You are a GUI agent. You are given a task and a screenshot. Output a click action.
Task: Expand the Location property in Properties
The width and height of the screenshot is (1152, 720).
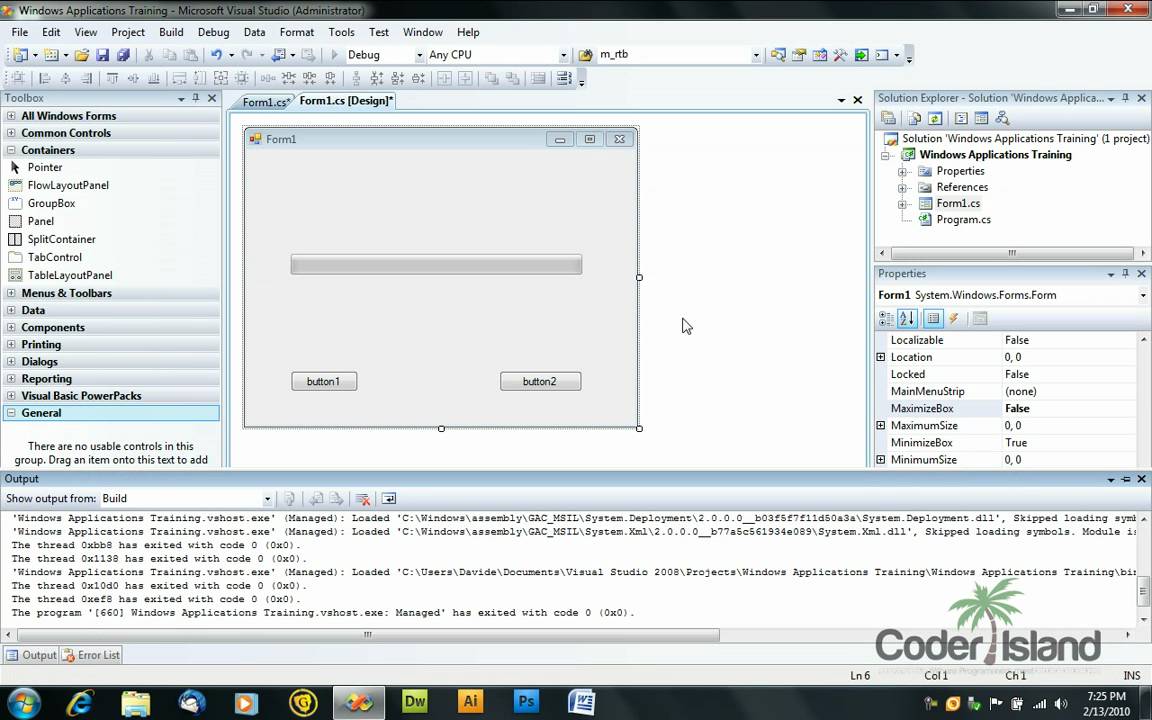click(881, 357)
